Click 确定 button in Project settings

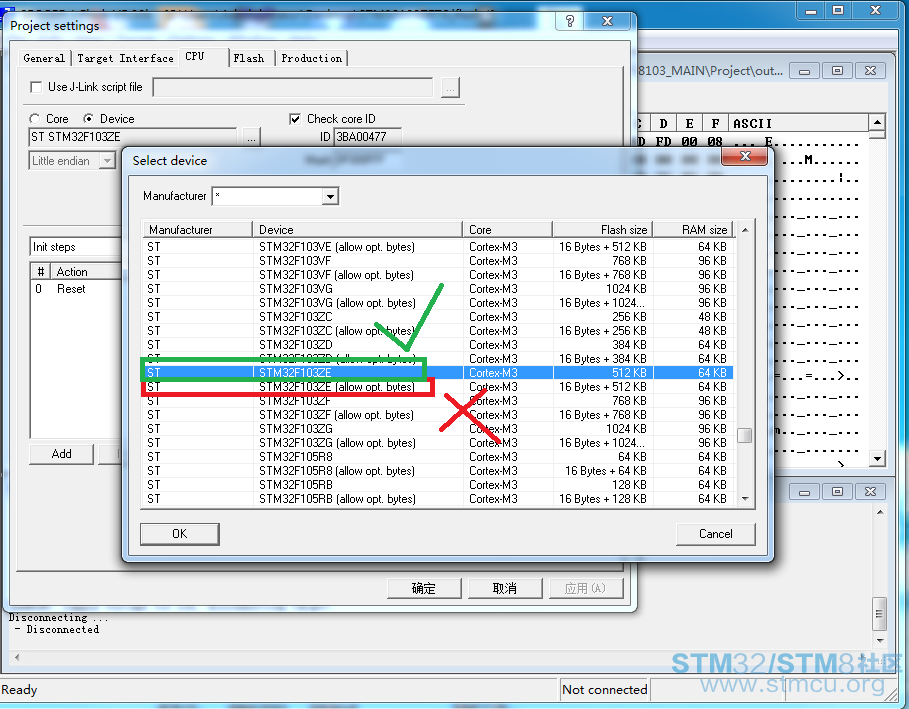click(x=424, y=588)
